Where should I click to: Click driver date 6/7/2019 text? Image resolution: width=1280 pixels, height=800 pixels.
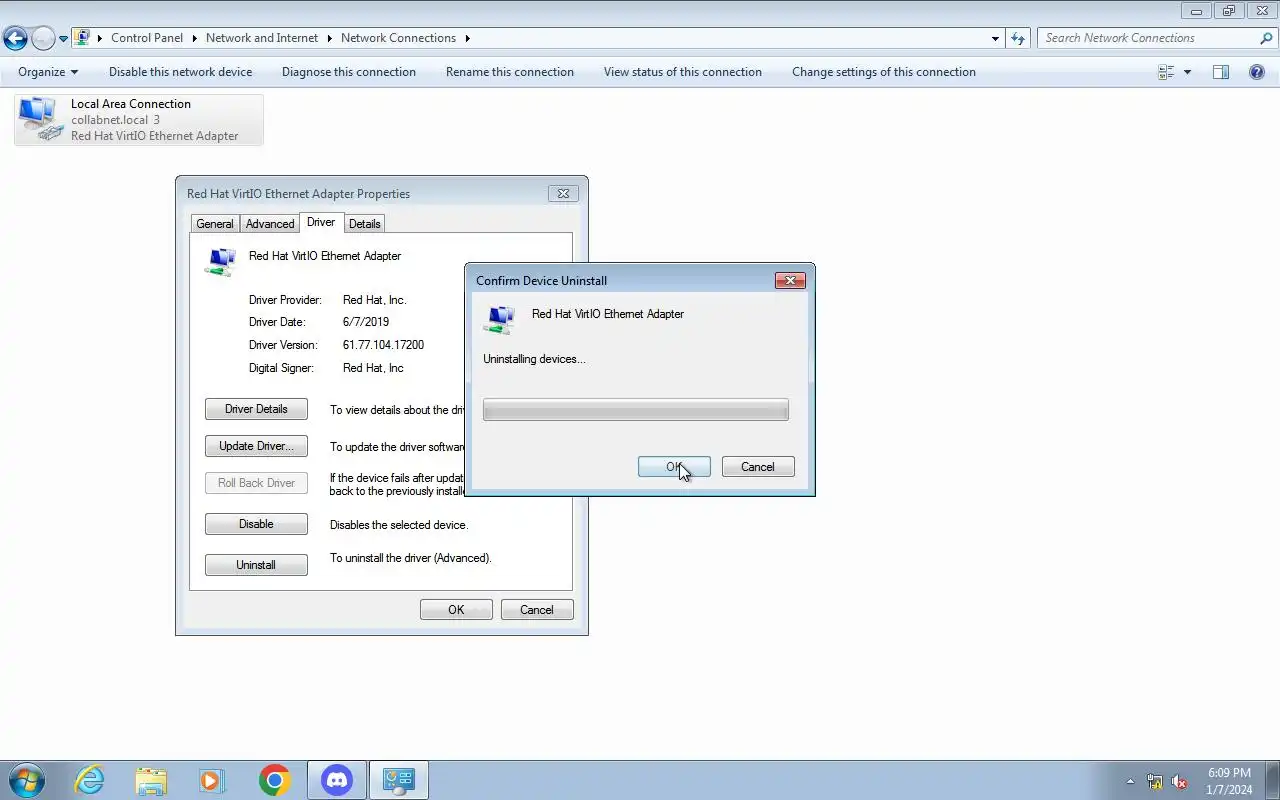pyautogui.click(x=366, y=322)
